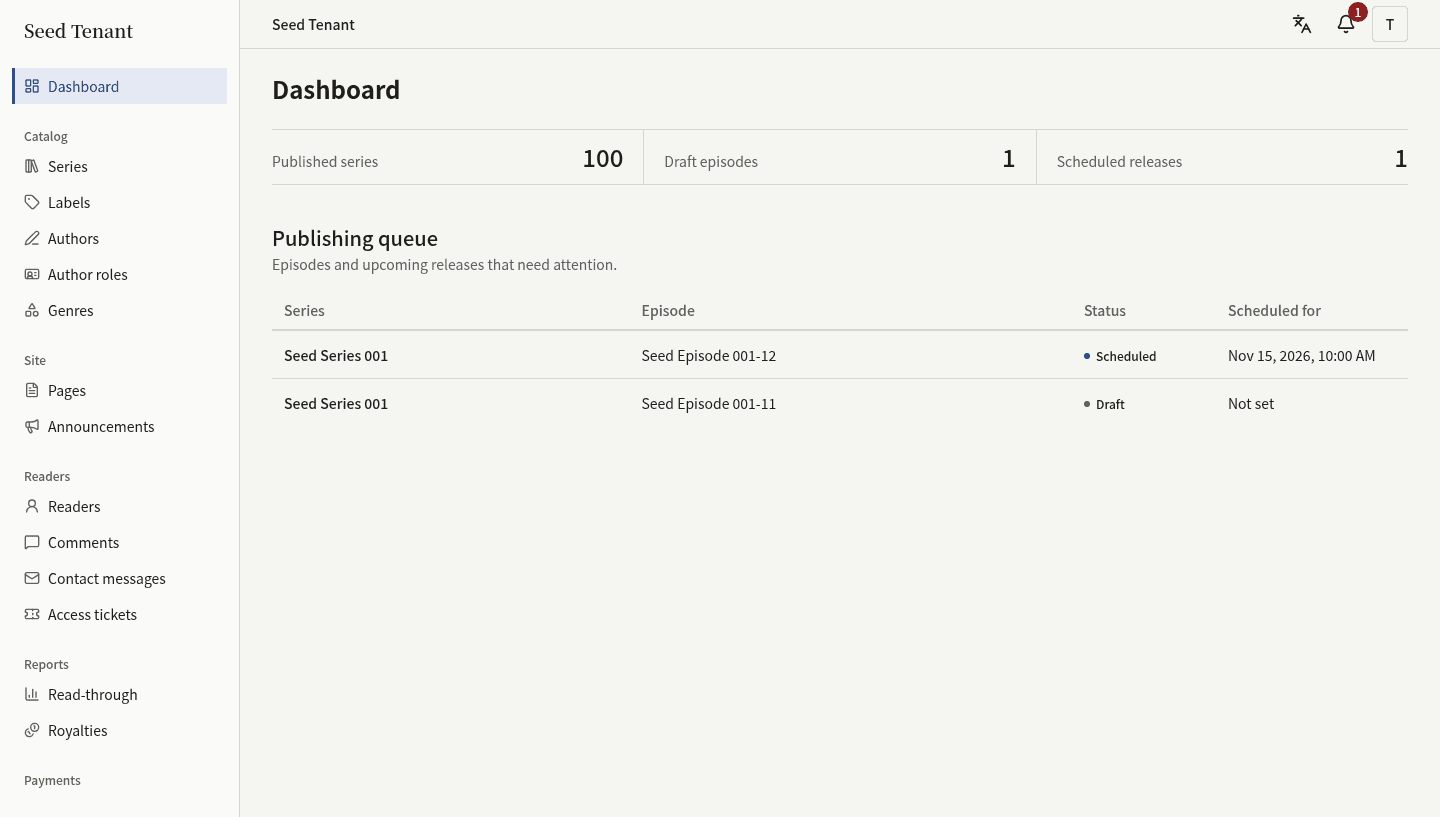The image size is (1440, 817).
Task: Click the Nov 15, 2026, 10:00 AM date
Action: point(1302,355)
